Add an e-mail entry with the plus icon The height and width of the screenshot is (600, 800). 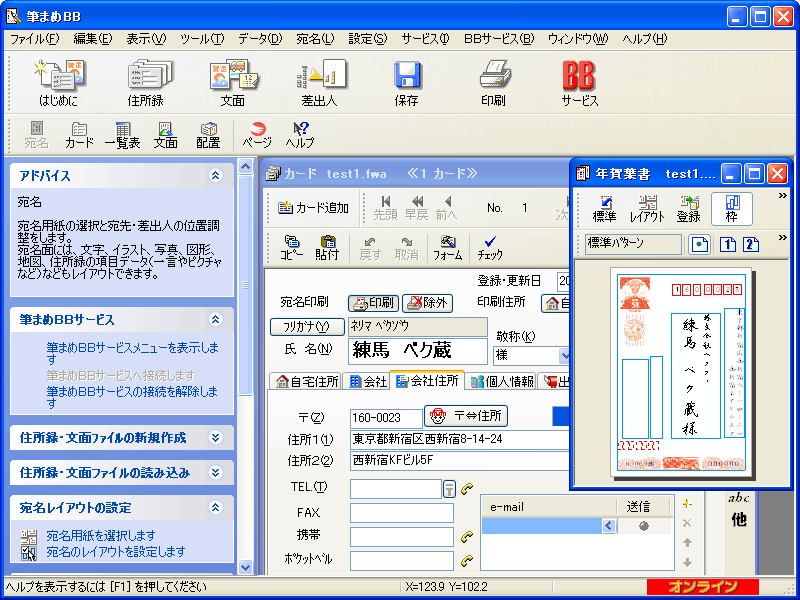(687, 504)
